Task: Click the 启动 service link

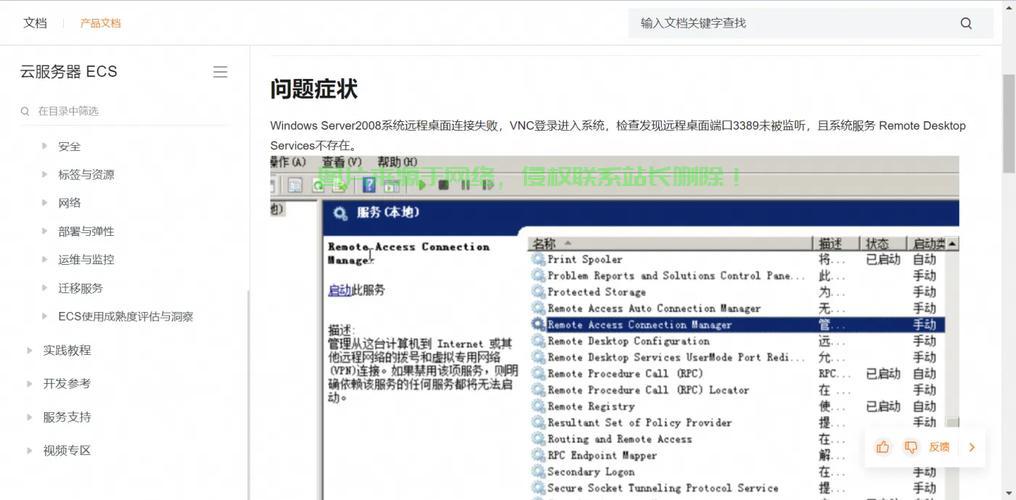Action: coord(340,290)
